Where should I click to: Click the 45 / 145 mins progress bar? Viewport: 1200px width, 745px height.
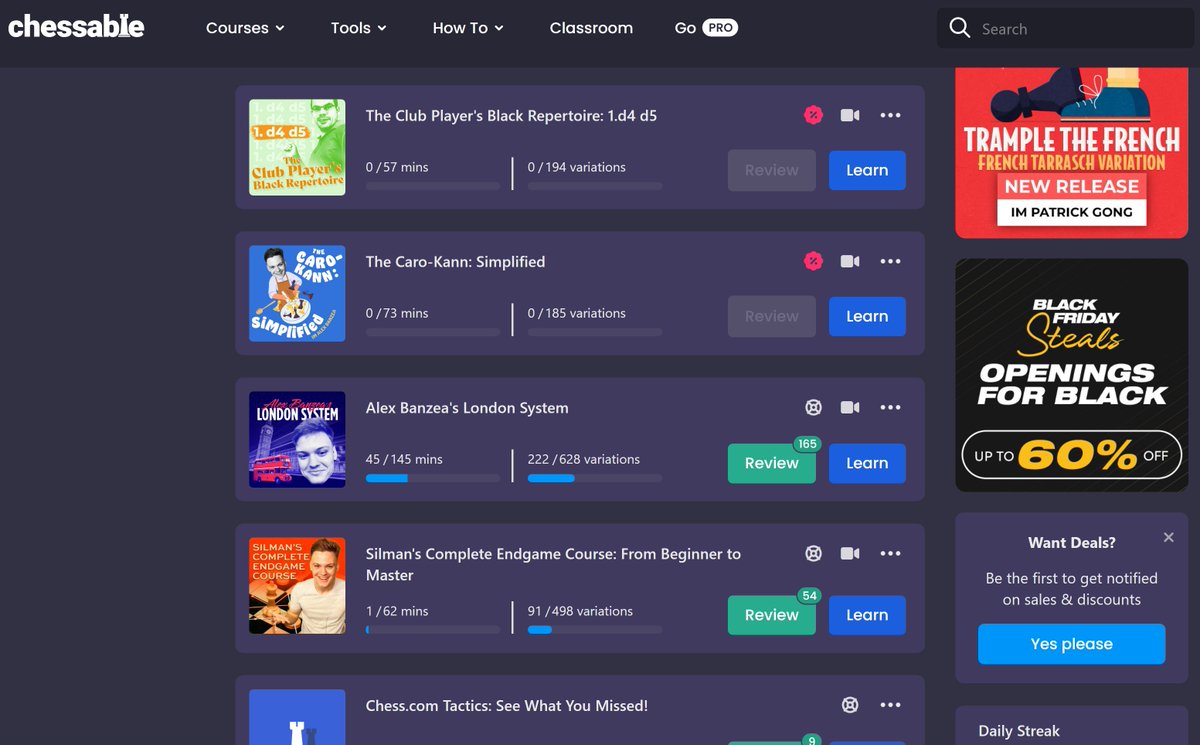click(x=432, y=479)
